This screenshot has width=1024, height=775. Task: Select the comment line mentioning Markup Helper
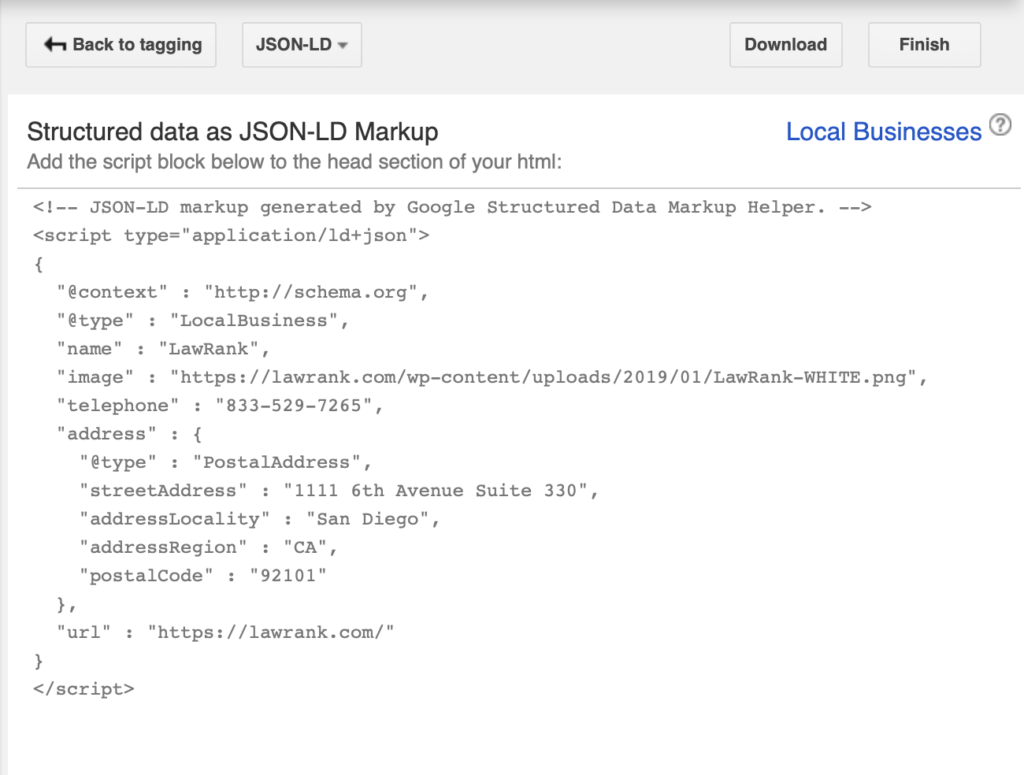[x=450, y=207]
